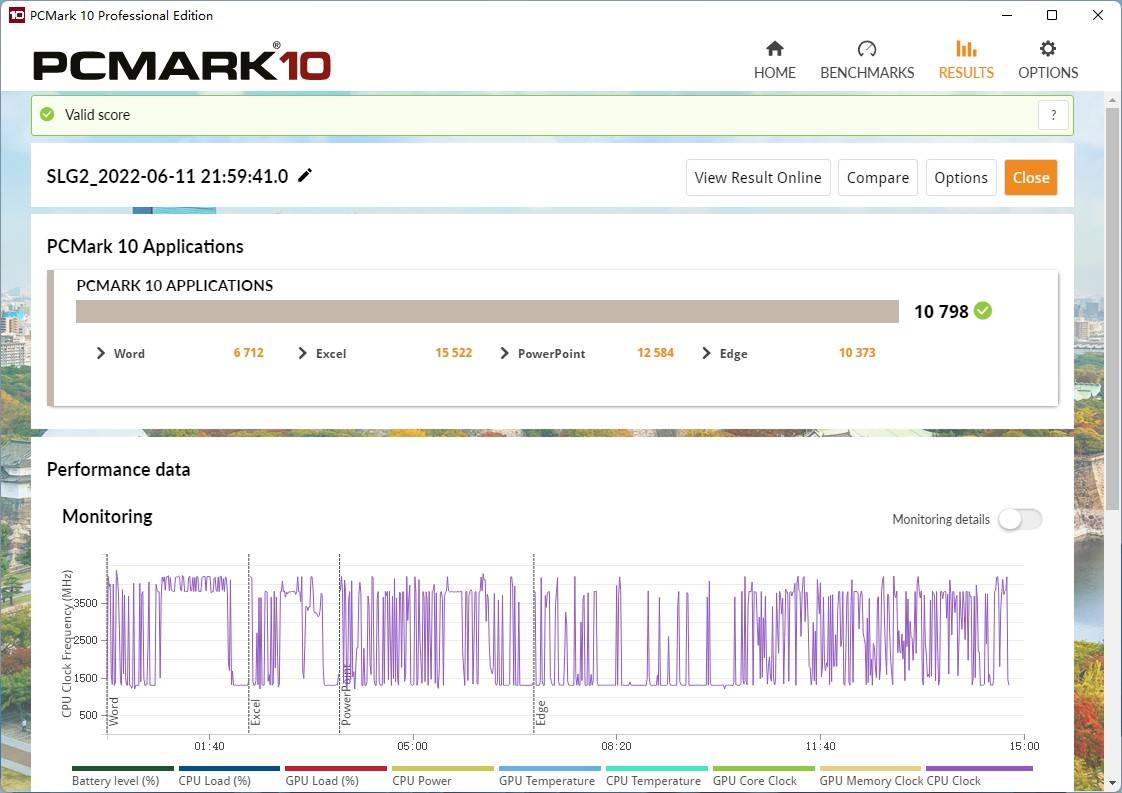Select CPU Temperature legend swatch
1122x793 pixels.
pyautogui.click(x=656, y=769)
